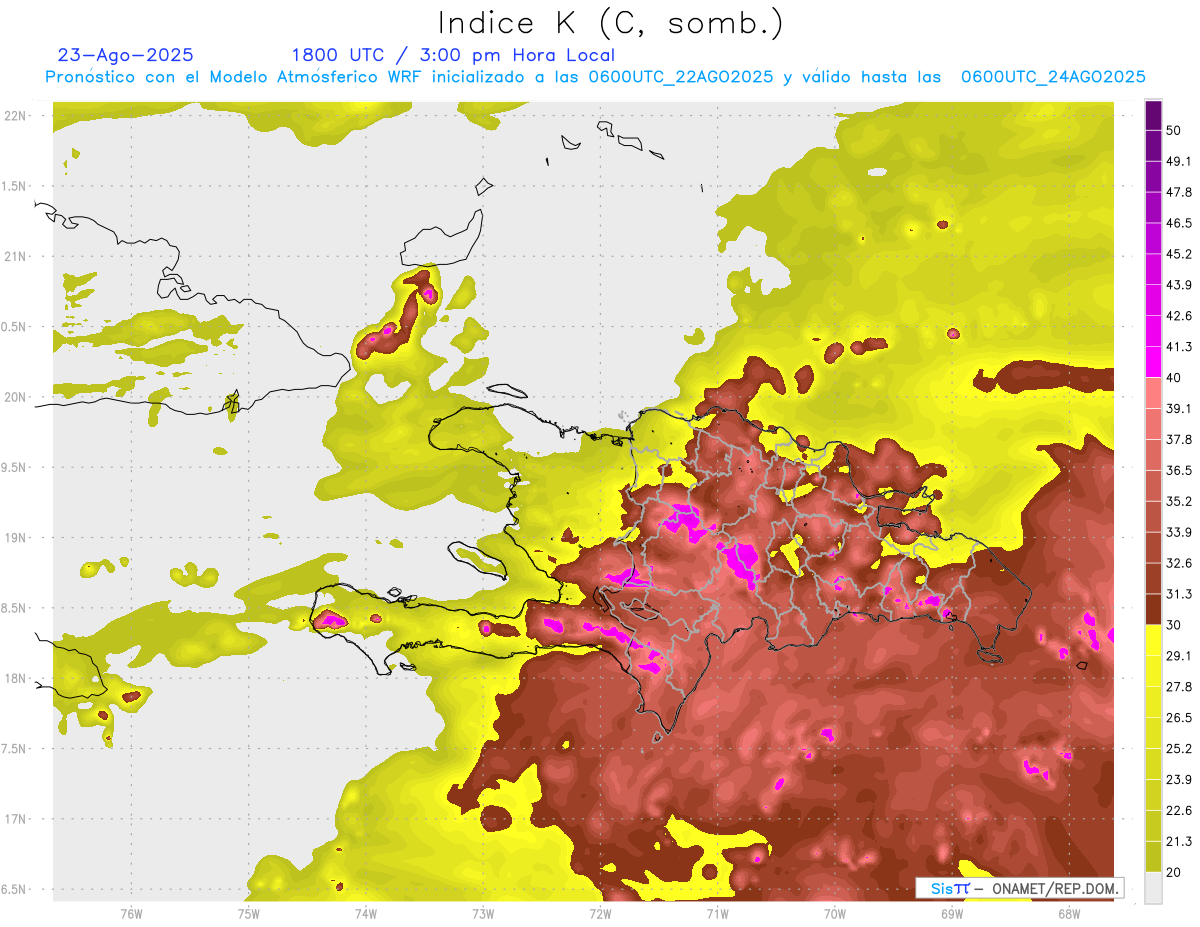The image size is (1200, 927).
Task: Click the bright magenta colorbar swatch above 40
Action: click(x=1153, y=362)
